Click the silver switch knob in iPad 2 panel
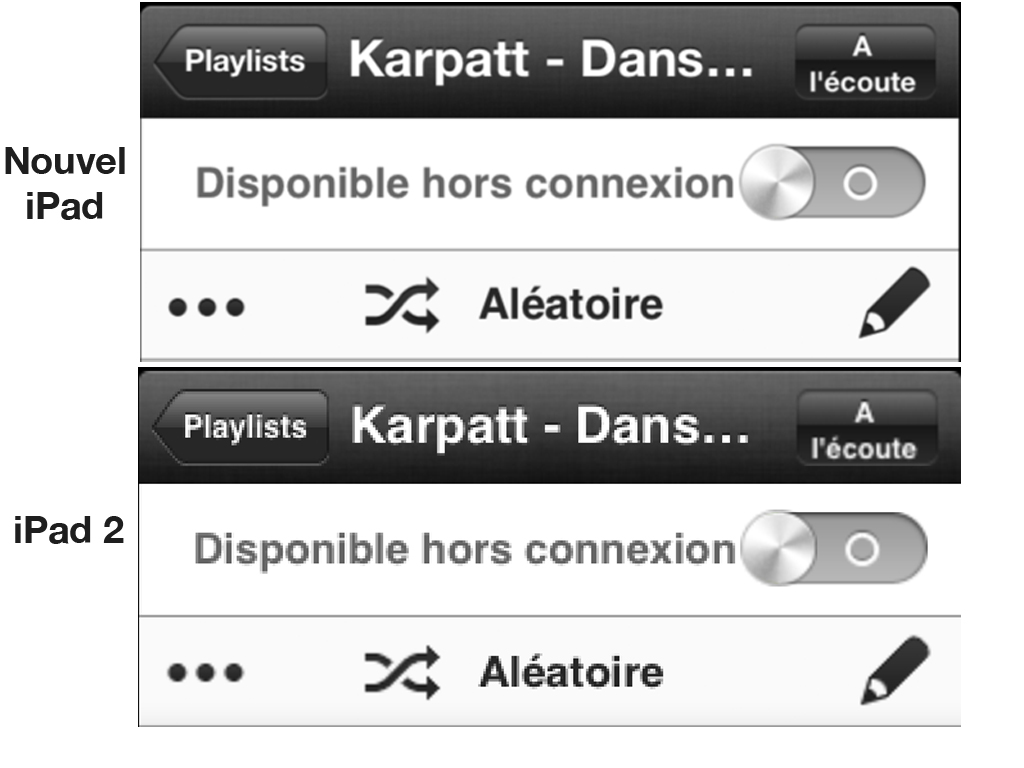The width and height of the screenshot is (1024, 768). [779, 548]
